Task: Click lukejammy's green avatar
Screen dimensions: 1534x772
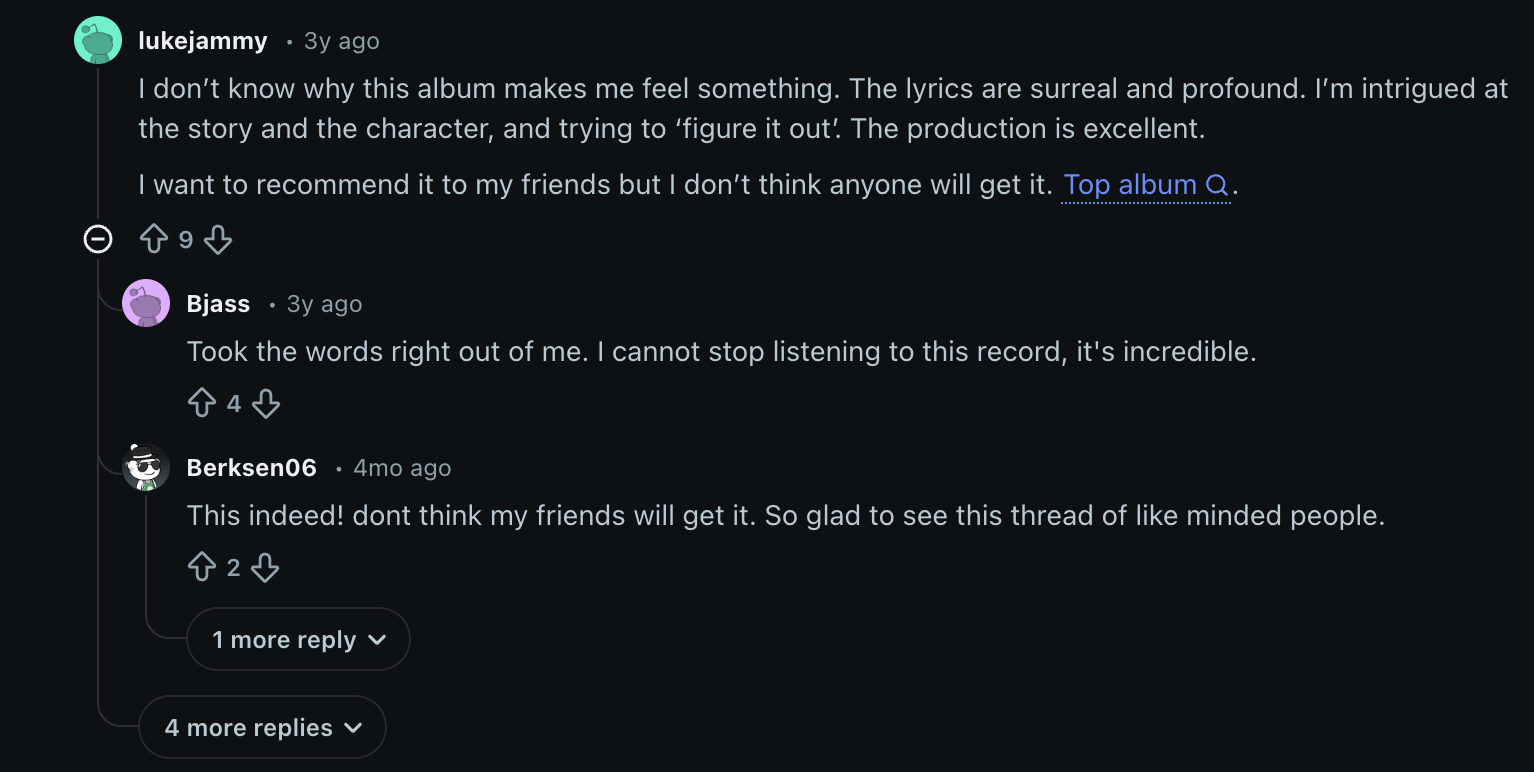Action: pyautogui.click(x=98, y=41)
